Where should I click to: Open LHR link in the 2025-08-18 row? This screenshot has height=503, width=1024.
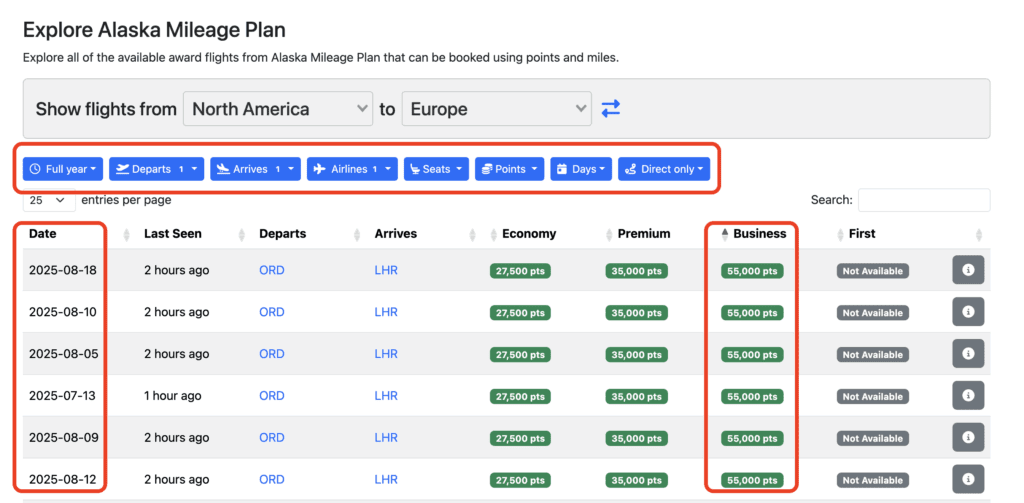tap(386, 270)
